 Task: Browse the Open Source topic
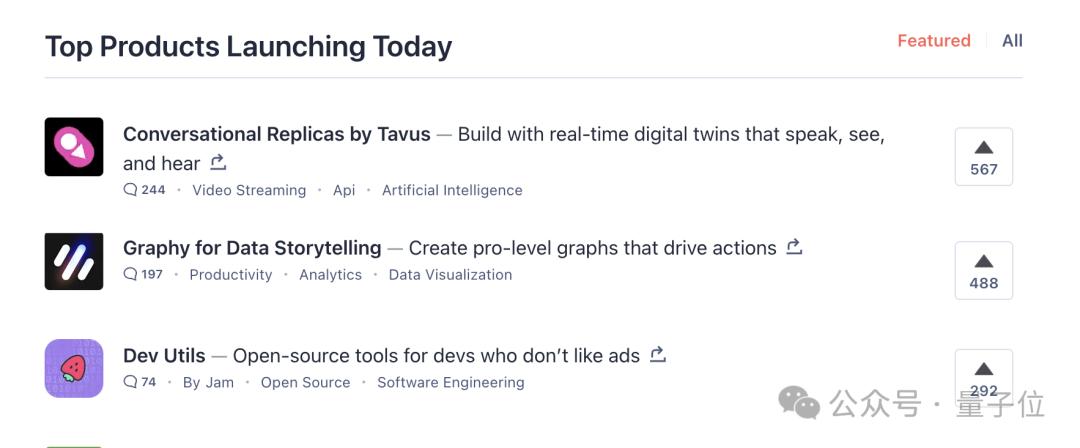pos(305,382)
